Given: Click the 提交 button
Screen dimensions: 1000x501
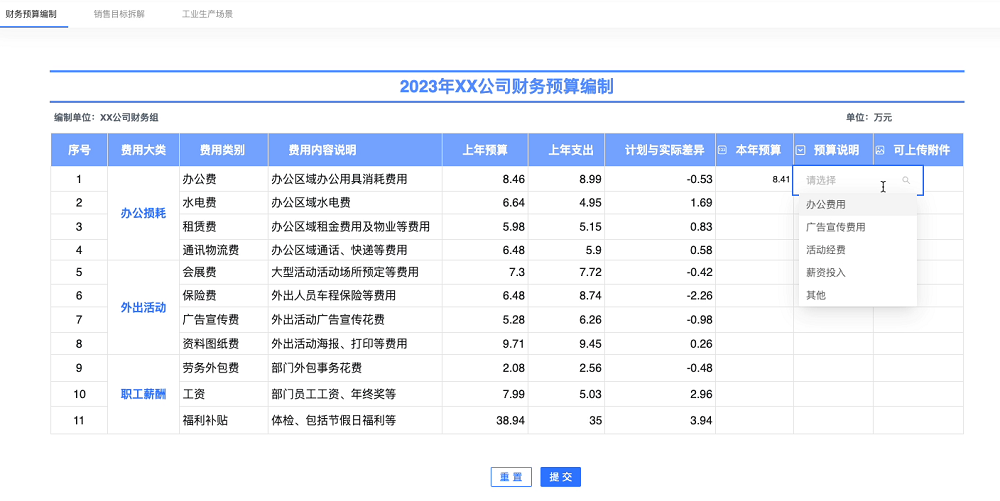Looking at the screenshot, I should 560,478.
